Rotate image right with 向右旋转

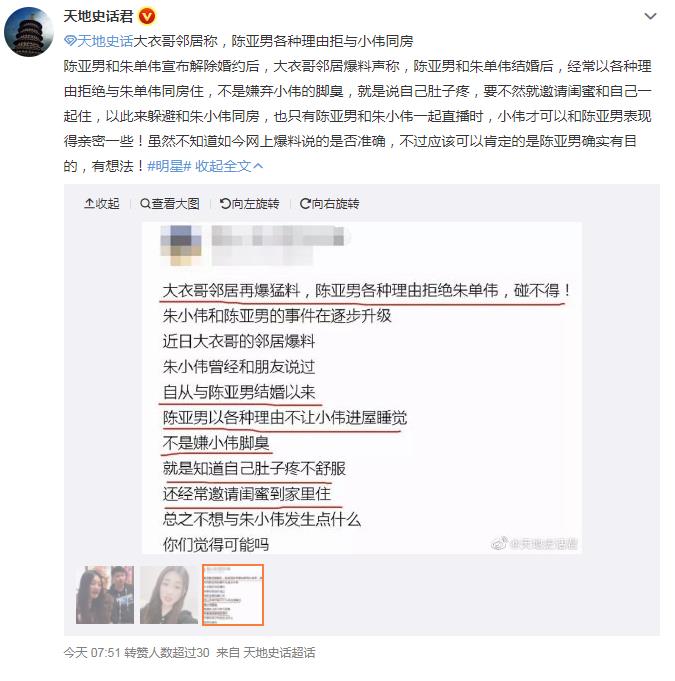(x=330, y=203)
